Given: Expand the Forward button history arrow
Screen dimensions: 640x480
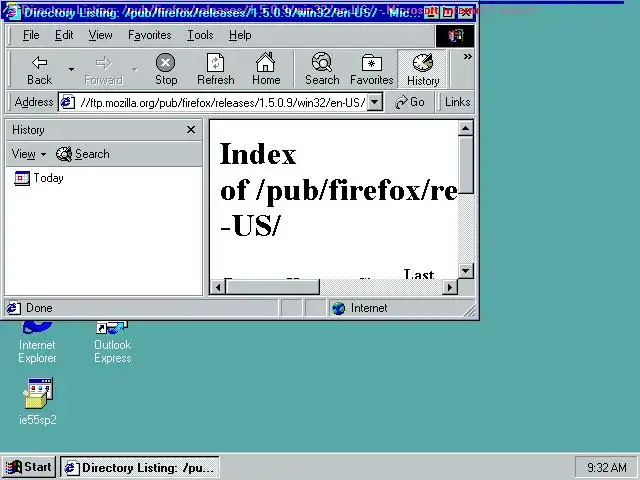Looking at the screenshot, I should coord(135,69).
